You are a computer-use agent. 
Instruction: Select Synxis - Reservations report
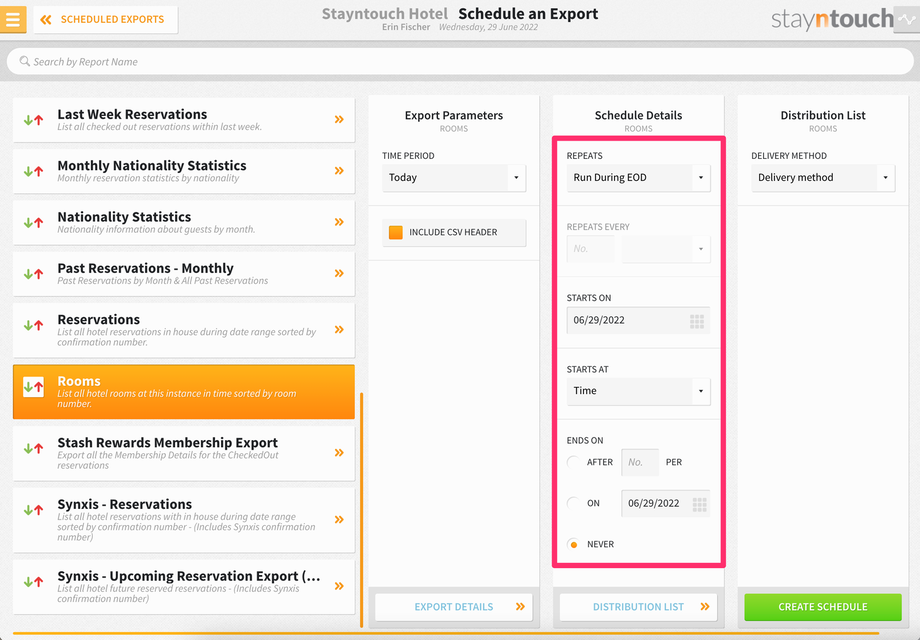click(184, 520)
